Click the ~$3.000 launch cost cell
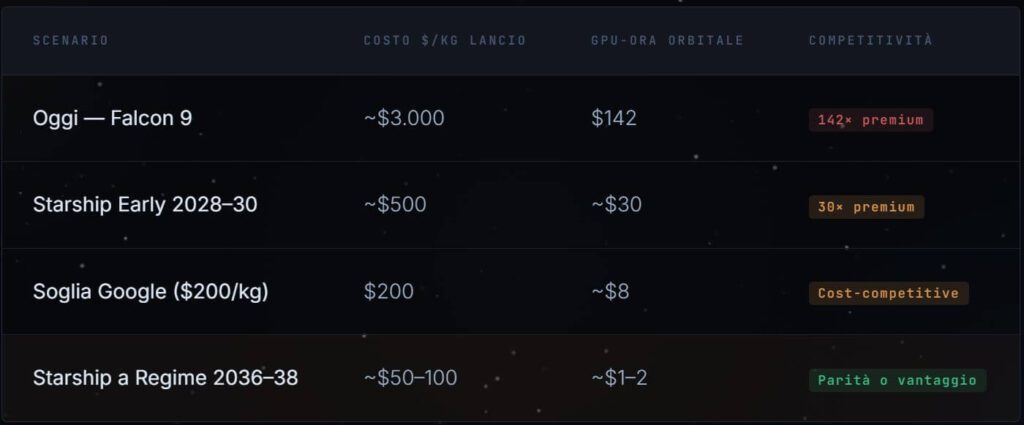The height and width of the screenshot is (425, 1024). (x=404, y=118)
